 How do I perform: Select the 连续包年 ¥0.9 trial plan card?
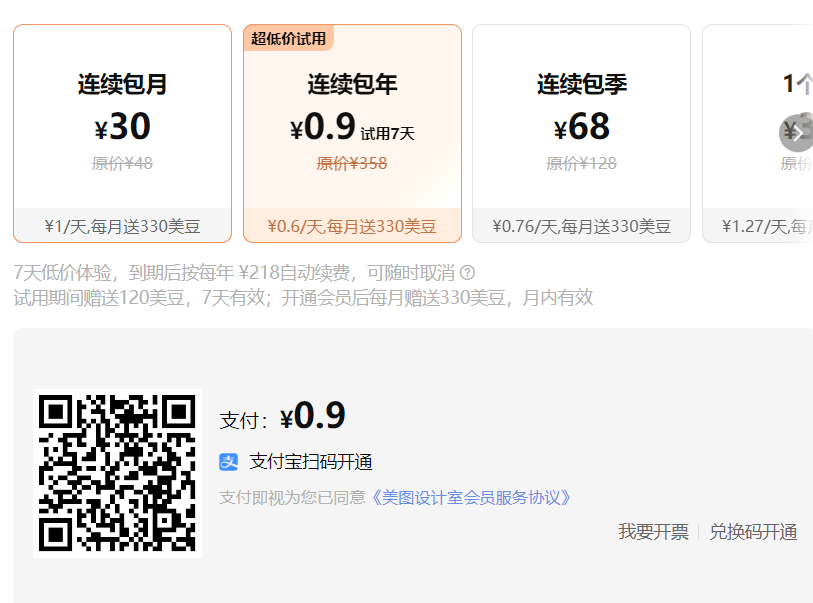click(x=353, y=133)
